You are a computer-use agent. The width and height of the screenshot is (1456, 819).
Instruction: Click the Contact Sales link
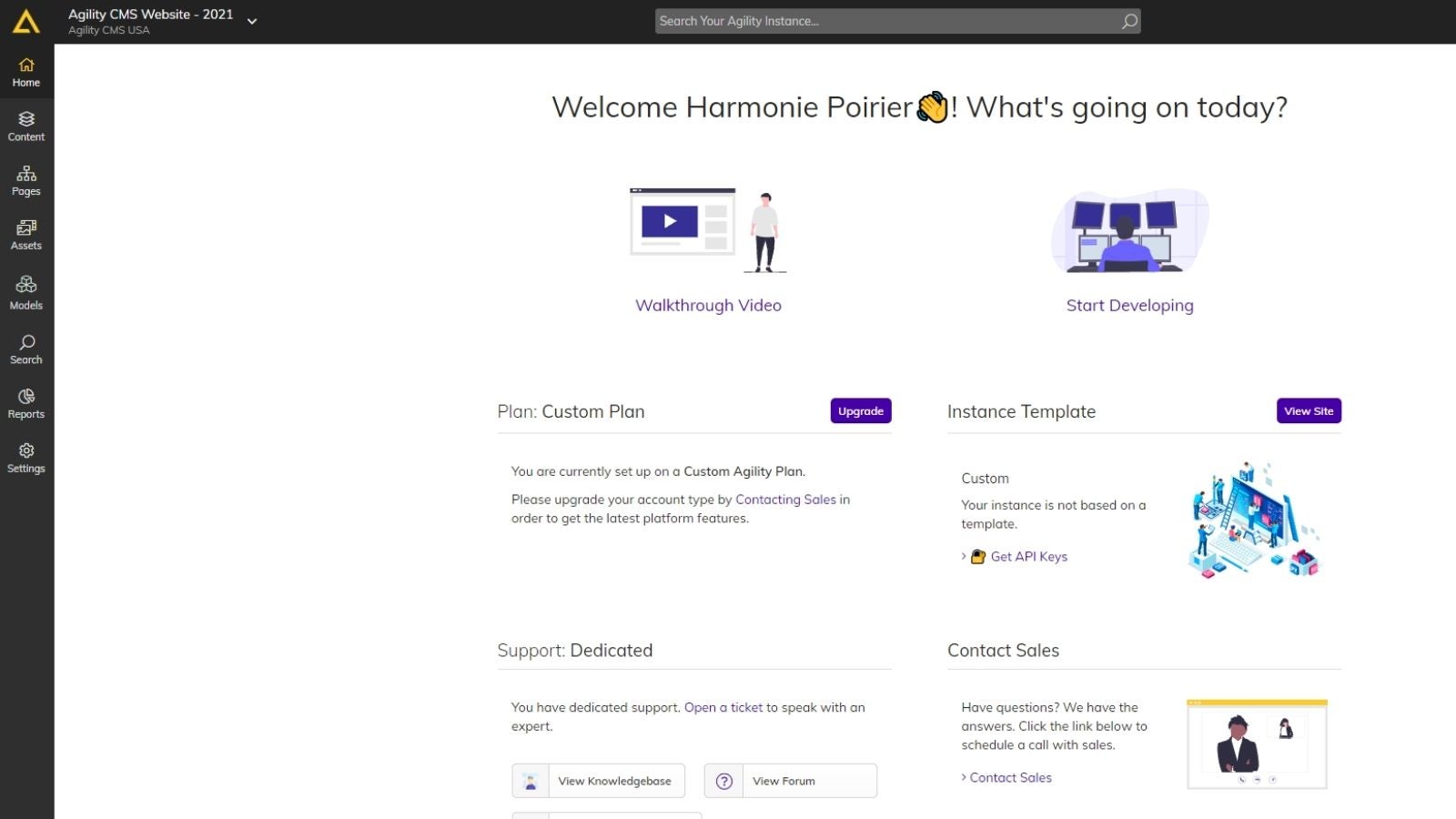1010,778
